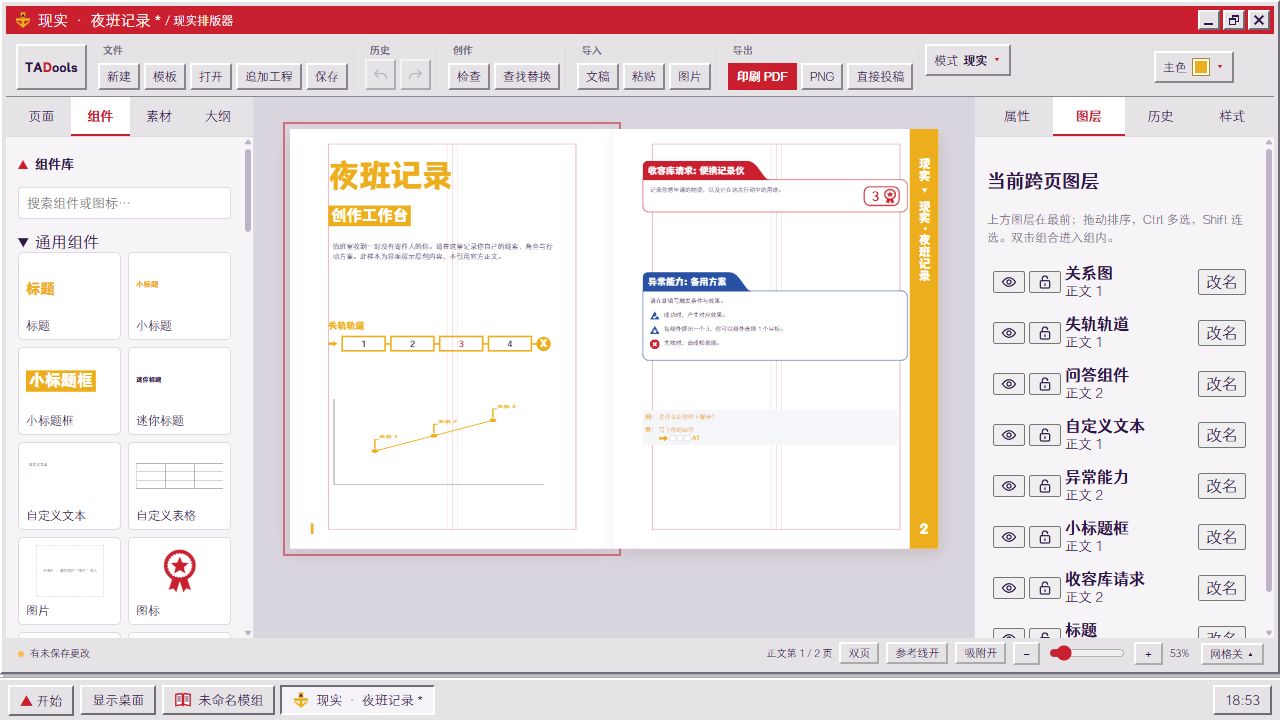Hide the 小标题框 layer
Screen dimensions: 1280x720
(x=1009, y=537)
